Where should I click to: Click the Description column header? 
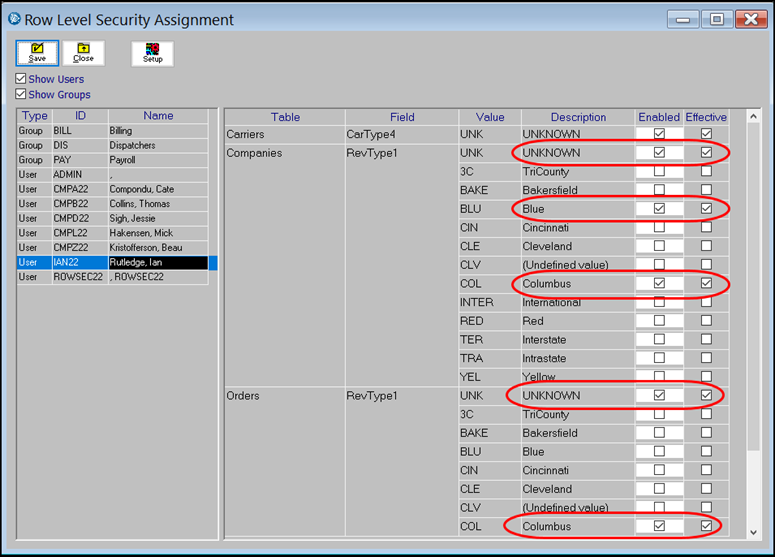point(577,117)
